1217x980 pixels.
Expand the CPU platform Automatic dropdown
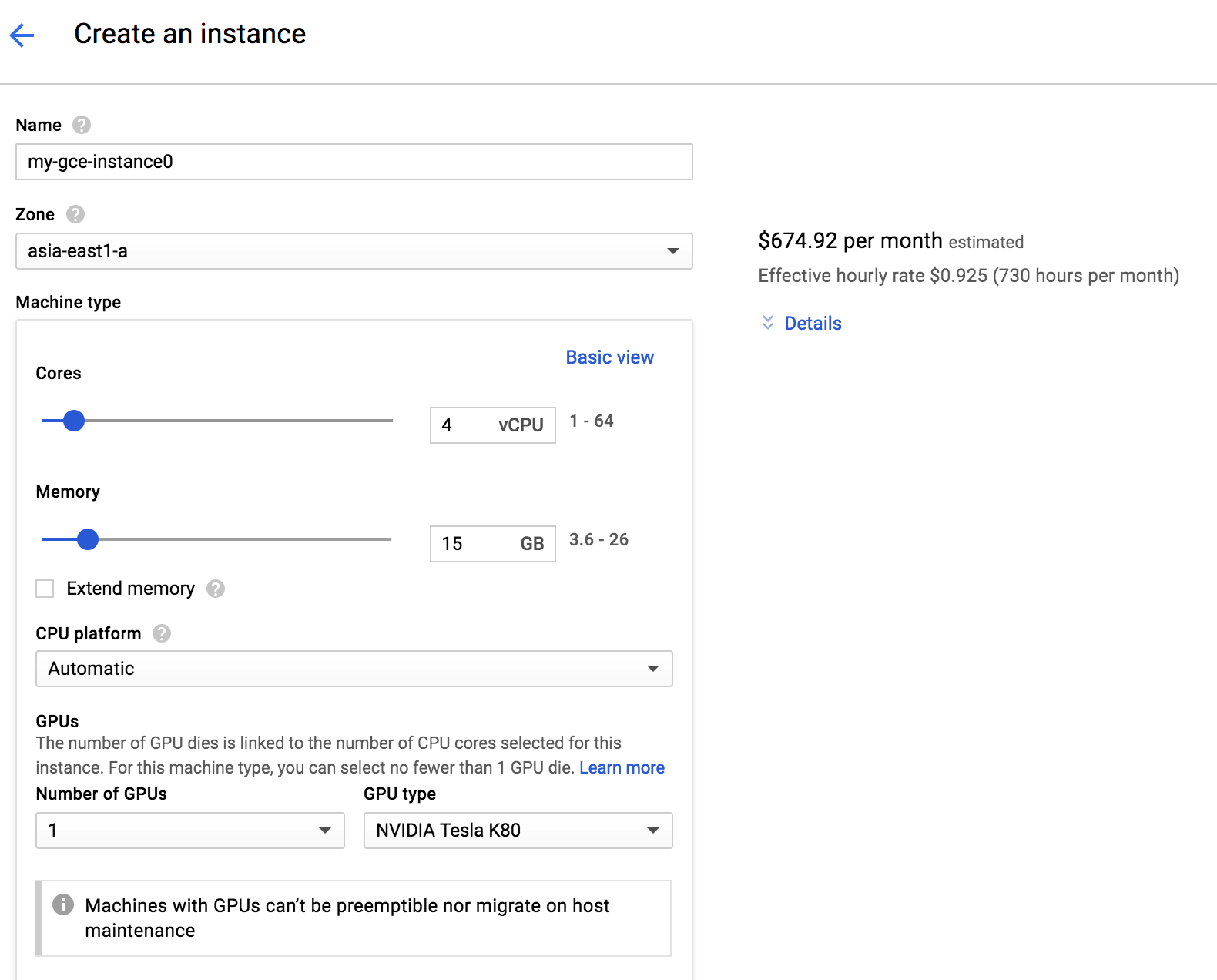pos(354,669)
